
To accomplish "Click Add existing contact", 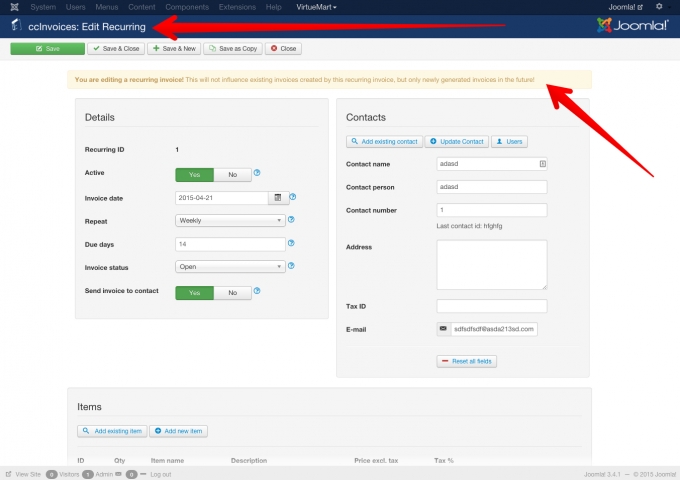I will 384,142.
